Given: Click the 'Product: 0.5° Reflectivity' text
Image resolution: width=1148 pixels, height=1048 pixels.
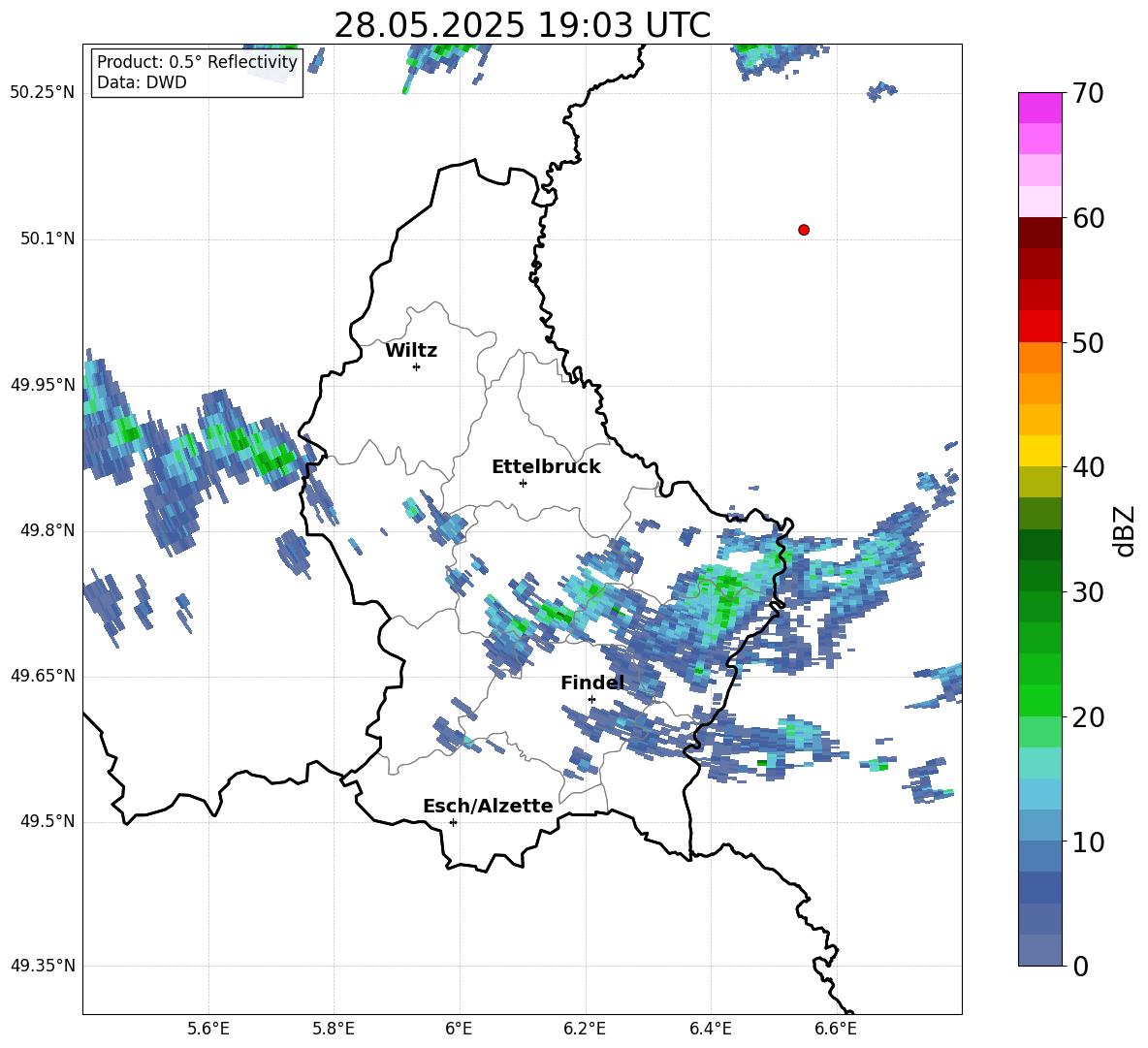Looking at the screenshot, I should (197, 62).
